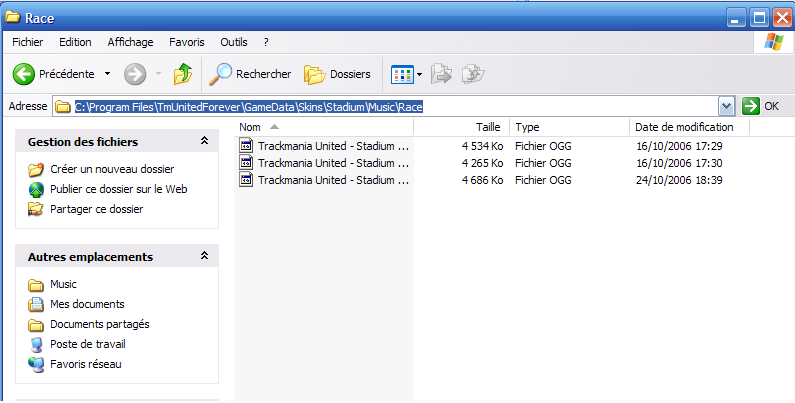
Task: Open the view mode dropdown arrow
Action: pyautogui.click(x=419, y=75)
